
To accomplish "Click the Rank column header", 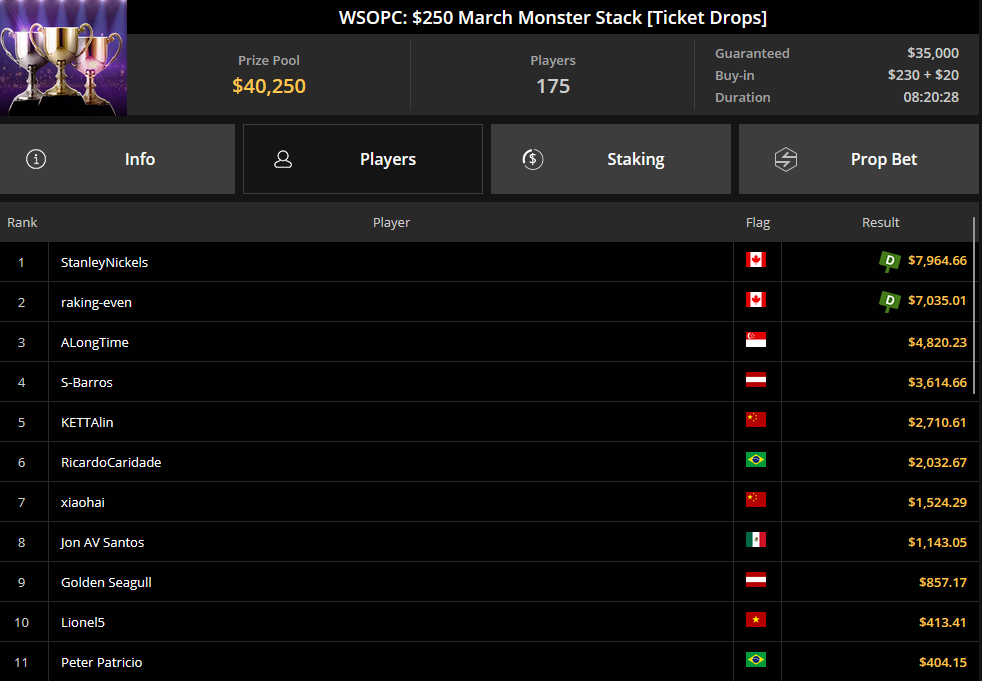I will pyautogui.click(x=22, y=222).
